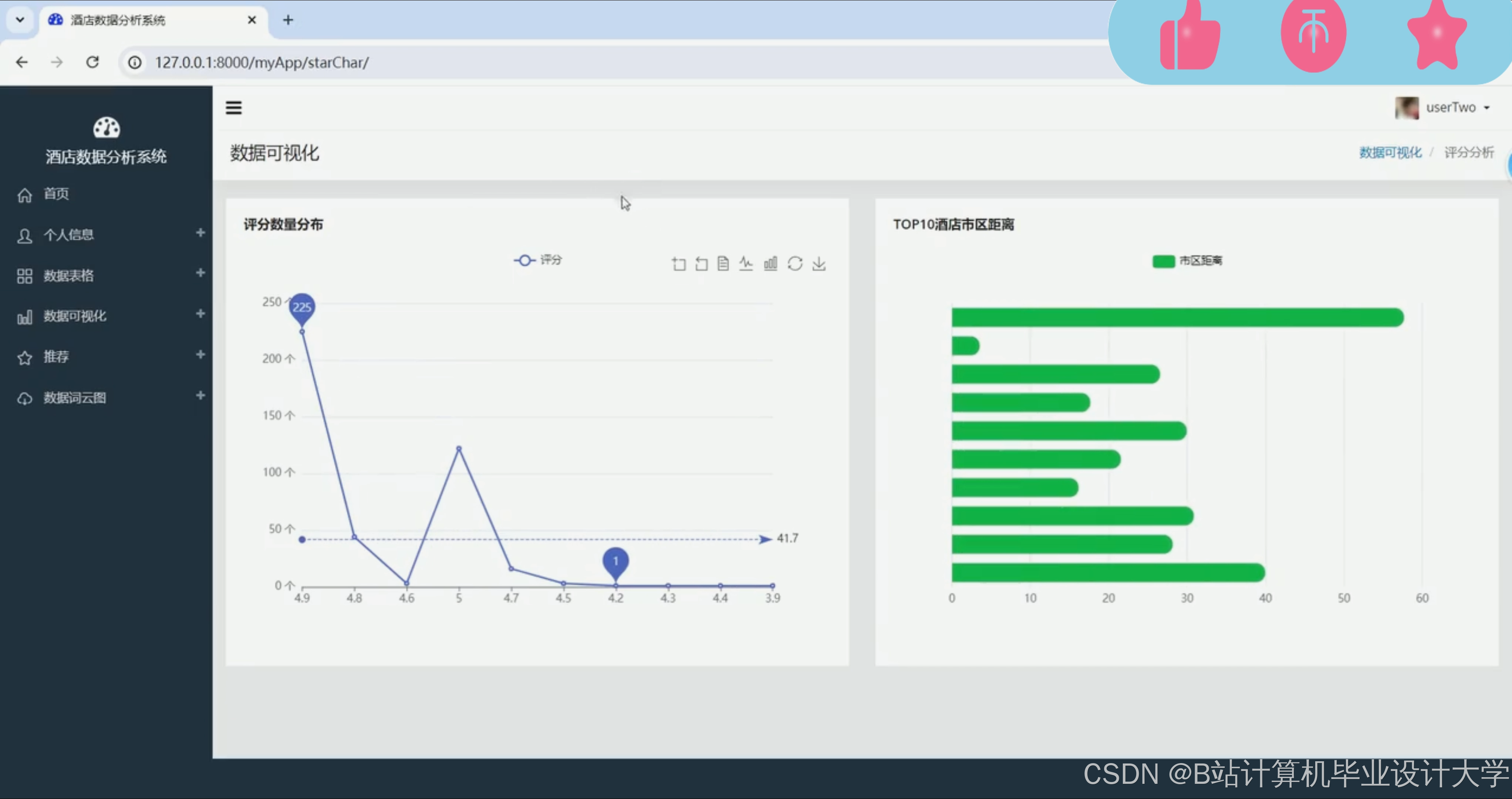Image resolution: width=1512 pixels, height=799 pixels.
Task: Open a new browser tab
Action: (288, 20)
